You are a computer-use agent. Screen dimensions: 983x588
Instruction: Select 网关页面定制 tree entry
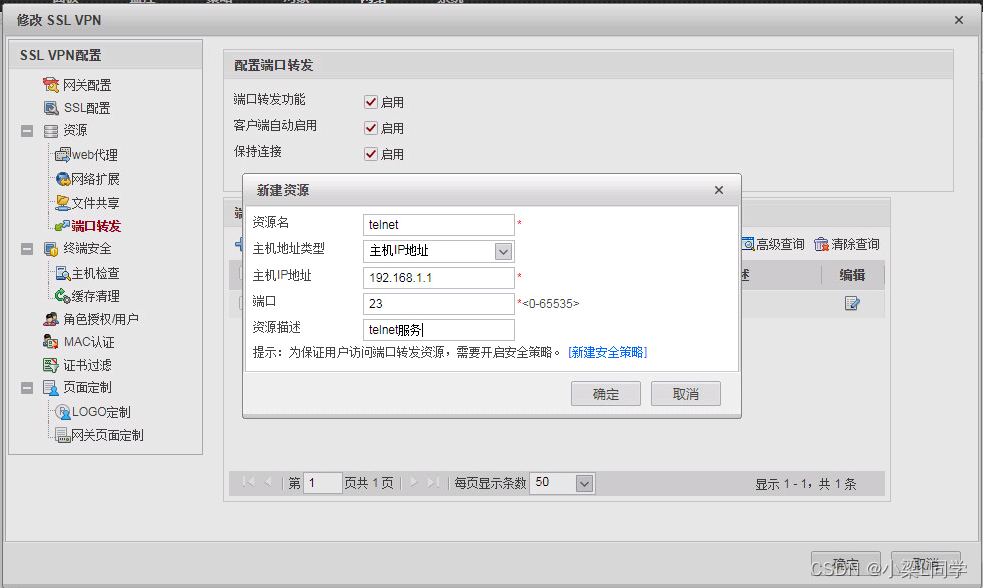coord(107,435)
